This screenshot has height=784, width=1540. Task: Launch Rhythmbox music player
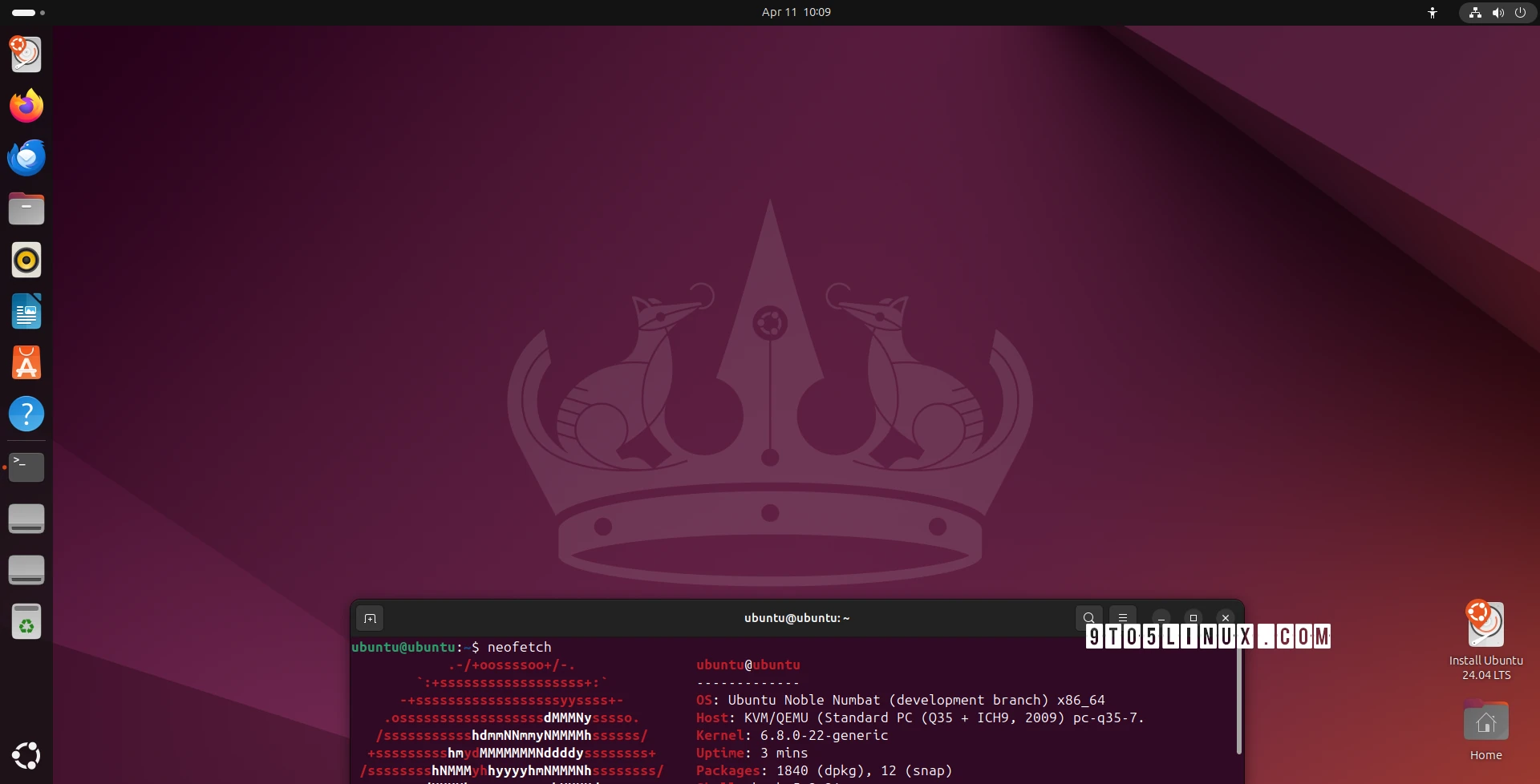(26, 261)
